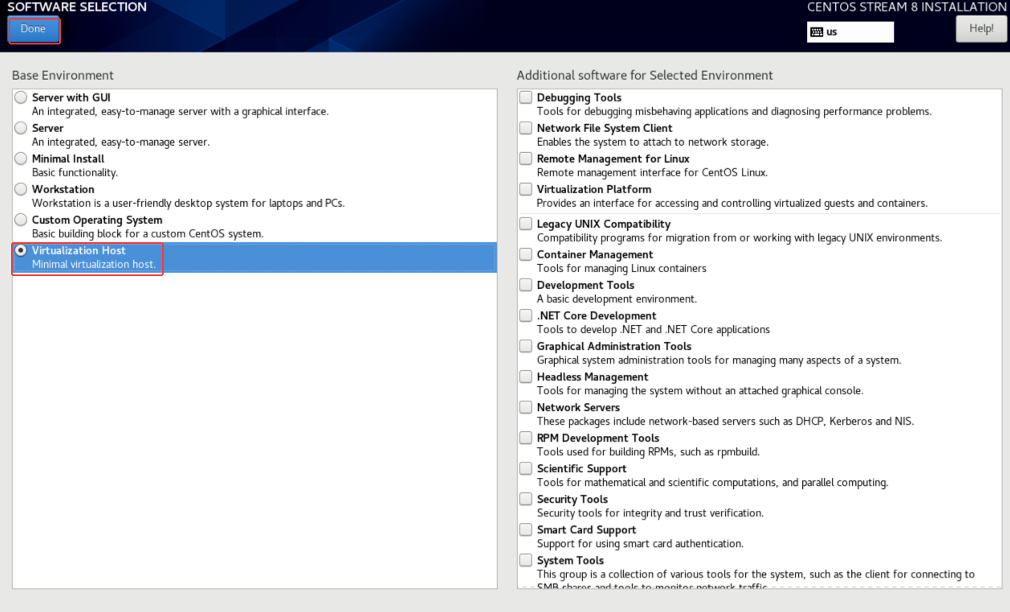The width and height of the screenshot is (1010, 612).
Task: Enable Virtualization Platform checkbox
Action: (526, 189)
